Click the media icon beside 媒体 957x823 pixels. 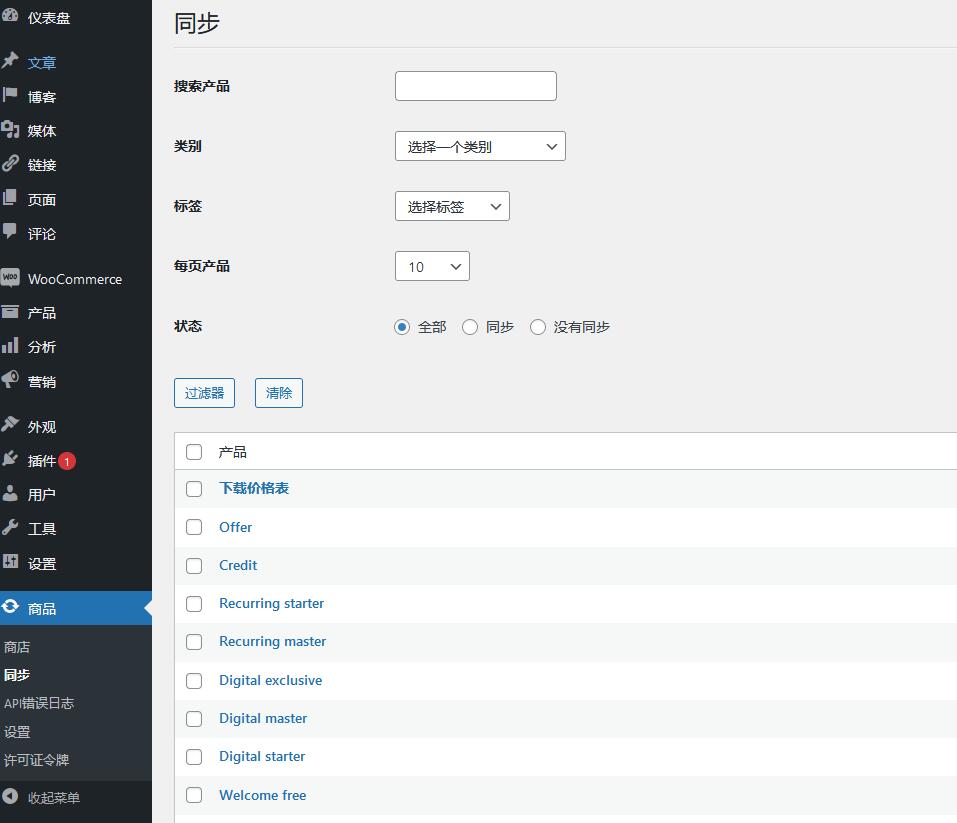tap(10, 129)
